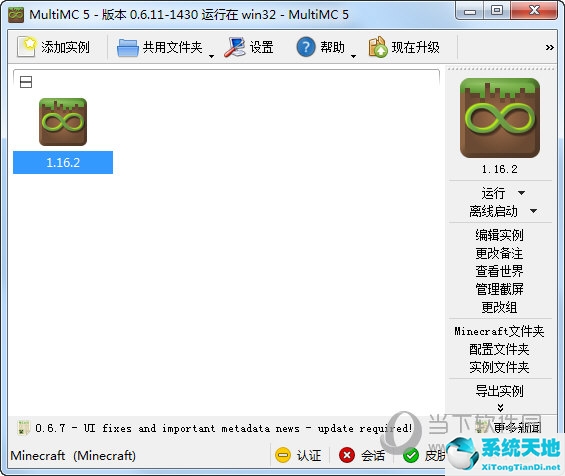Maximize the MultiMC window

coord(497,11)
